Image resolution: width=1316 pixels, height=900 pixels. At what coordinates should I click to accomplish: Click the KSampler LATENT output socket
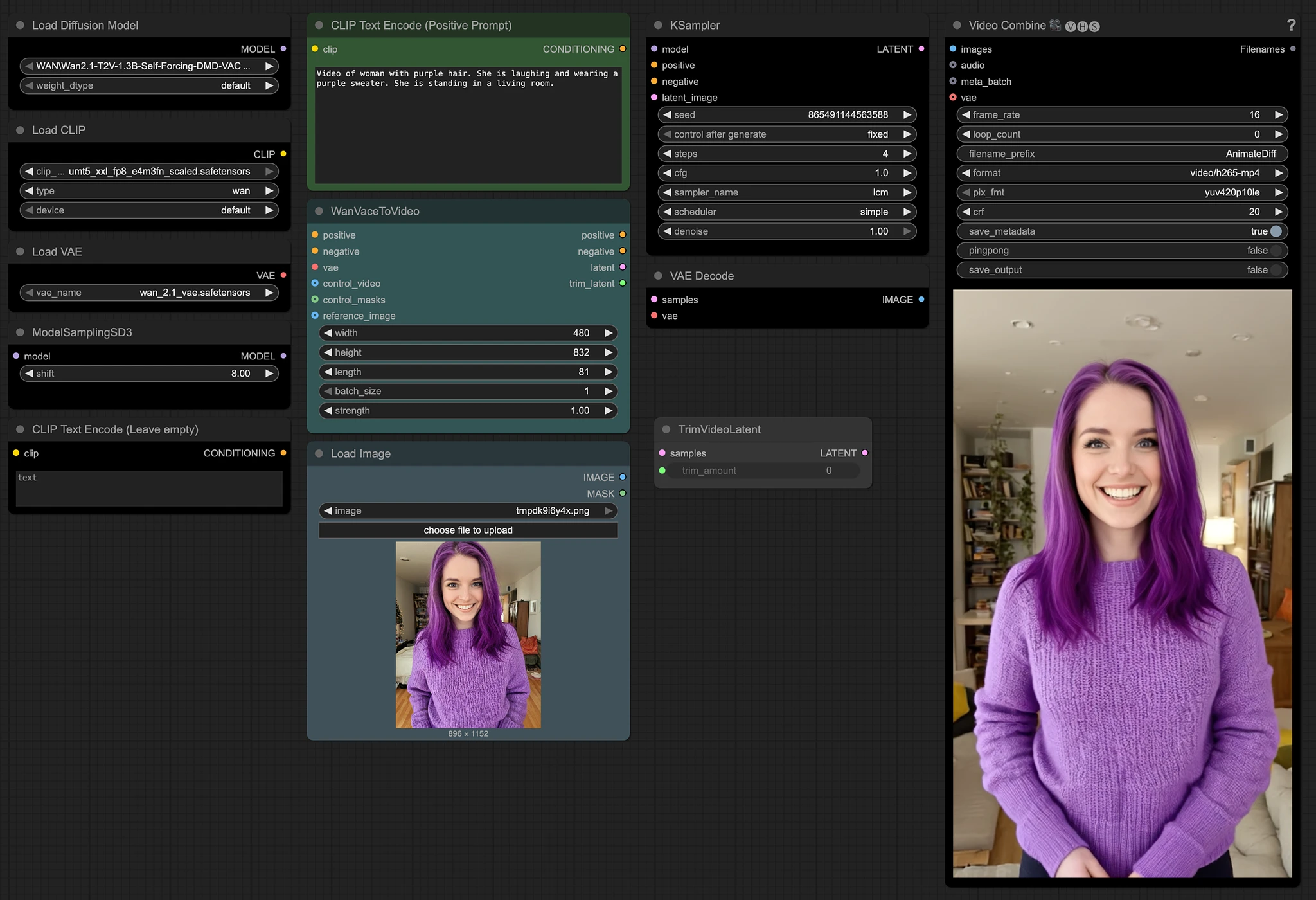click(921, 49)
